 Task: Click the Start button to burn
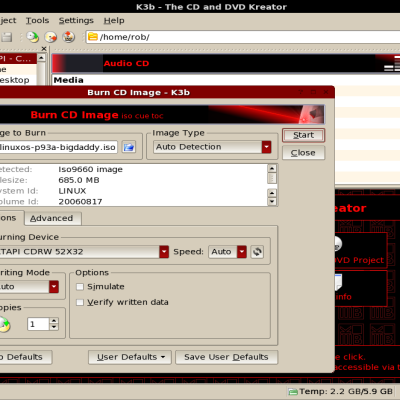[303, 135]
